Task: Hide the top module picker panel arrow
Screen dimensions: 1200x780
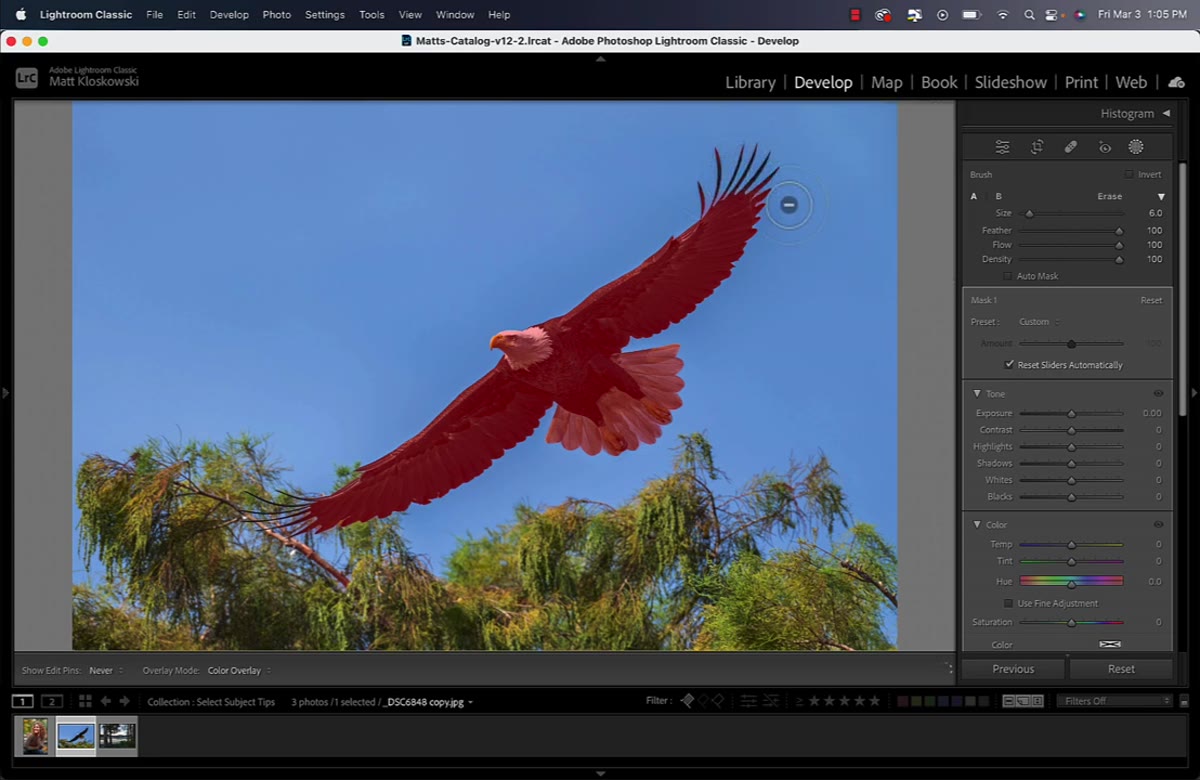Action: coord(600,59)
